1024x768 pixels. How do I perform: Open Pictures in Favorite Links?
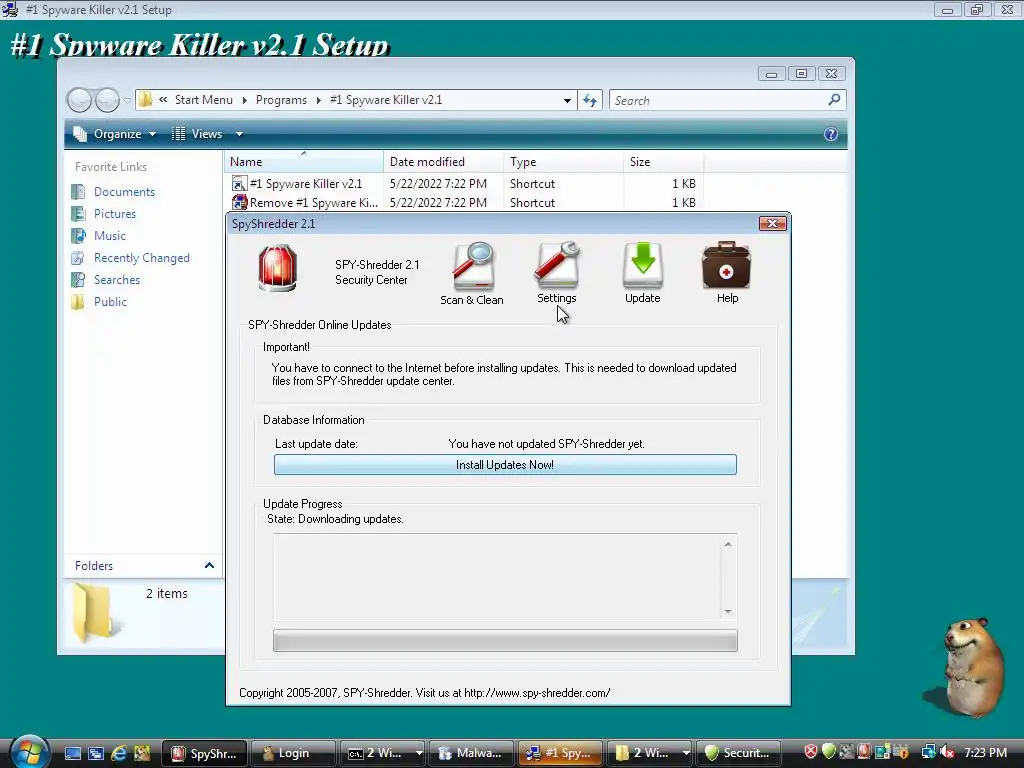[114, 214]
